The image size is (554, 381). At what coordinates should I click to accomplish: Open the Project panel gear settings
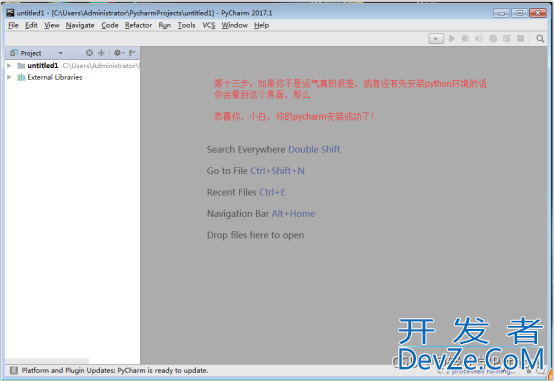[x=119, y=53]
